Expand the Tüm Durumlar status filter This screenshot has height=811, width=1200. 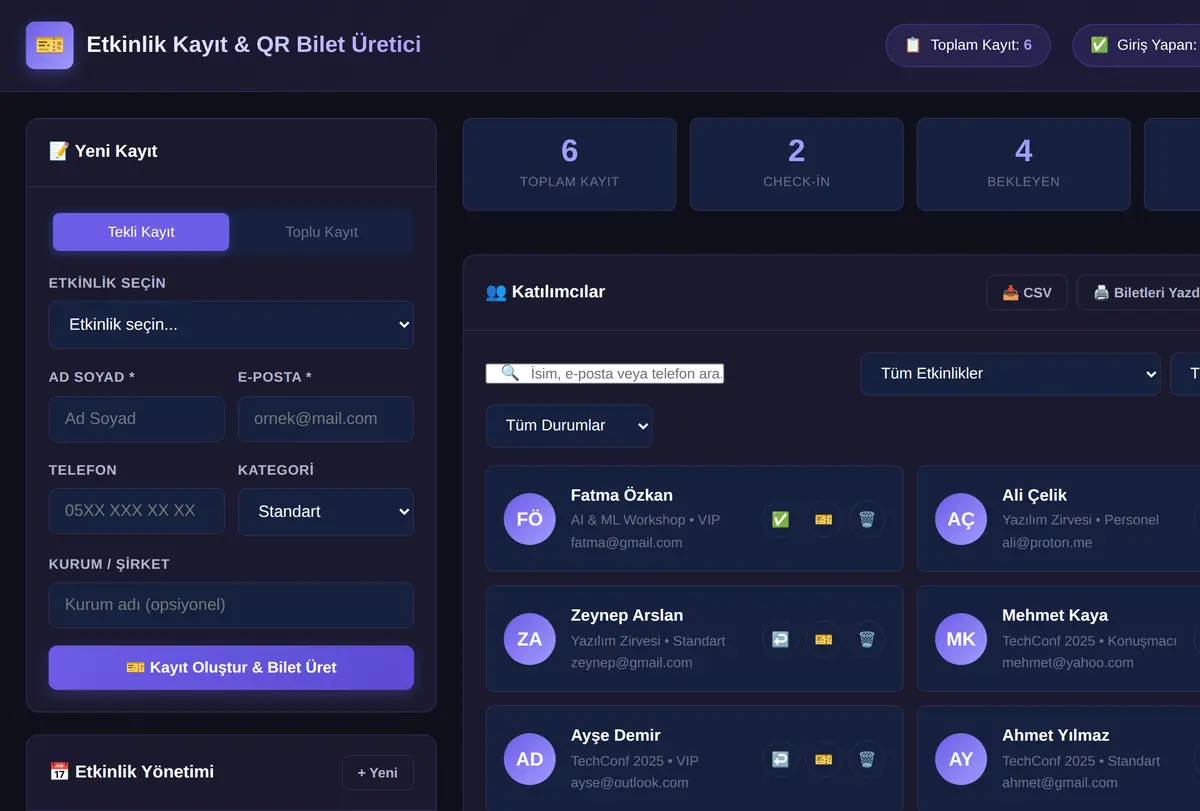[x=569, y=425]
